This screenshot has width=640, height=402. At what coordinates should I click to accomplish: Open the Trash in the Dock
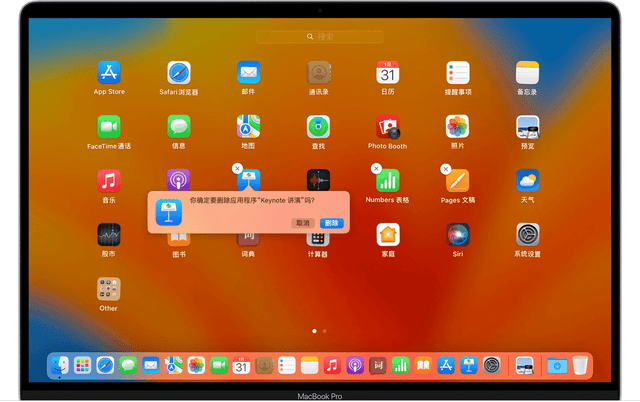pyautogui.click(x=580, y=365)
